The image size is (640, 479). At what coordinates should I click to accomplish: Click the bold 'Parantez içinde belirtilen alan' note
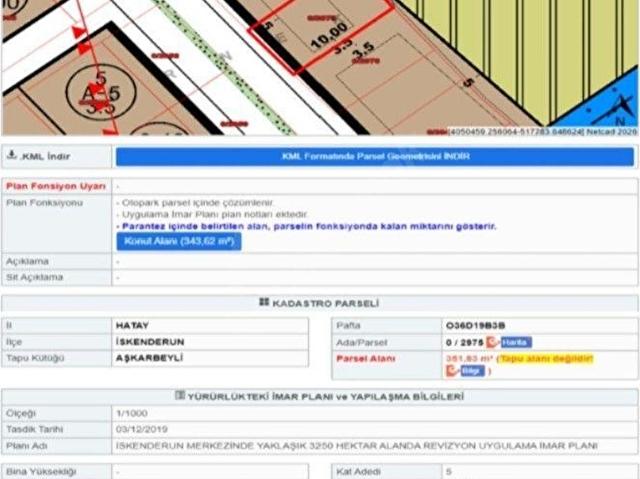[x=309, y=226]
